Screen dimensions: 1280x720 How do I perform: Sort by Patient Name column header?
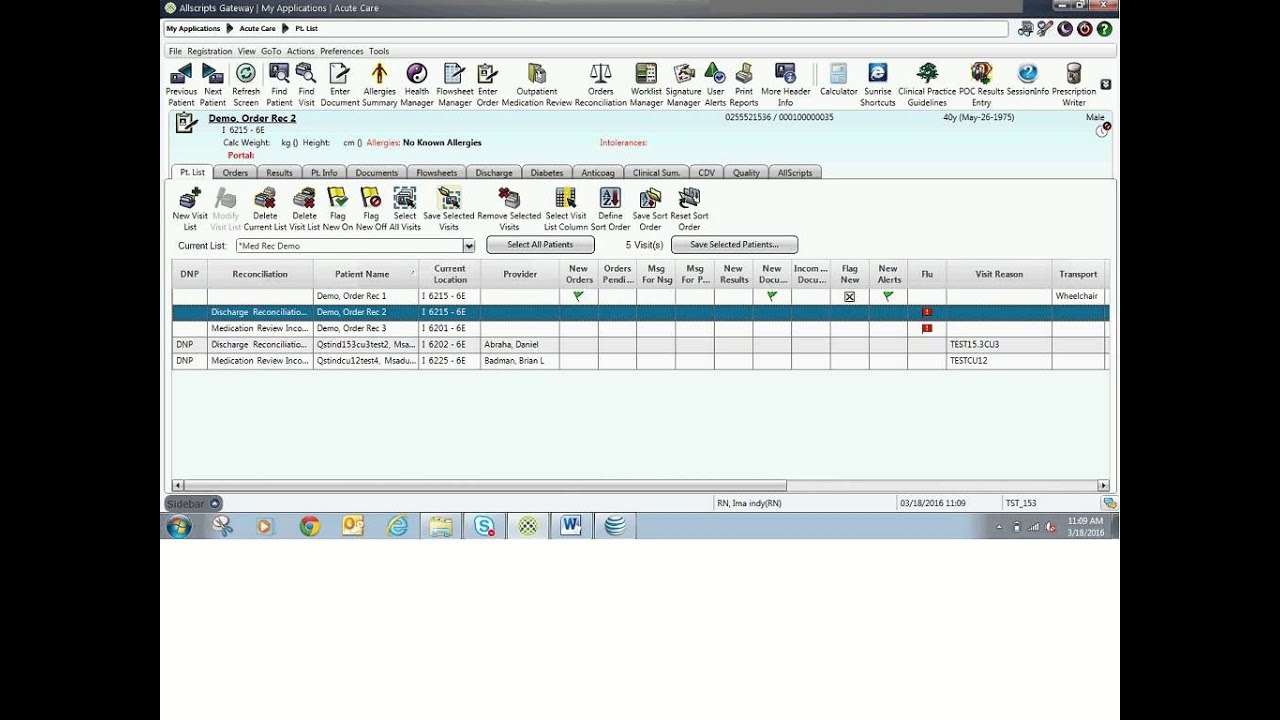[363, 274]
